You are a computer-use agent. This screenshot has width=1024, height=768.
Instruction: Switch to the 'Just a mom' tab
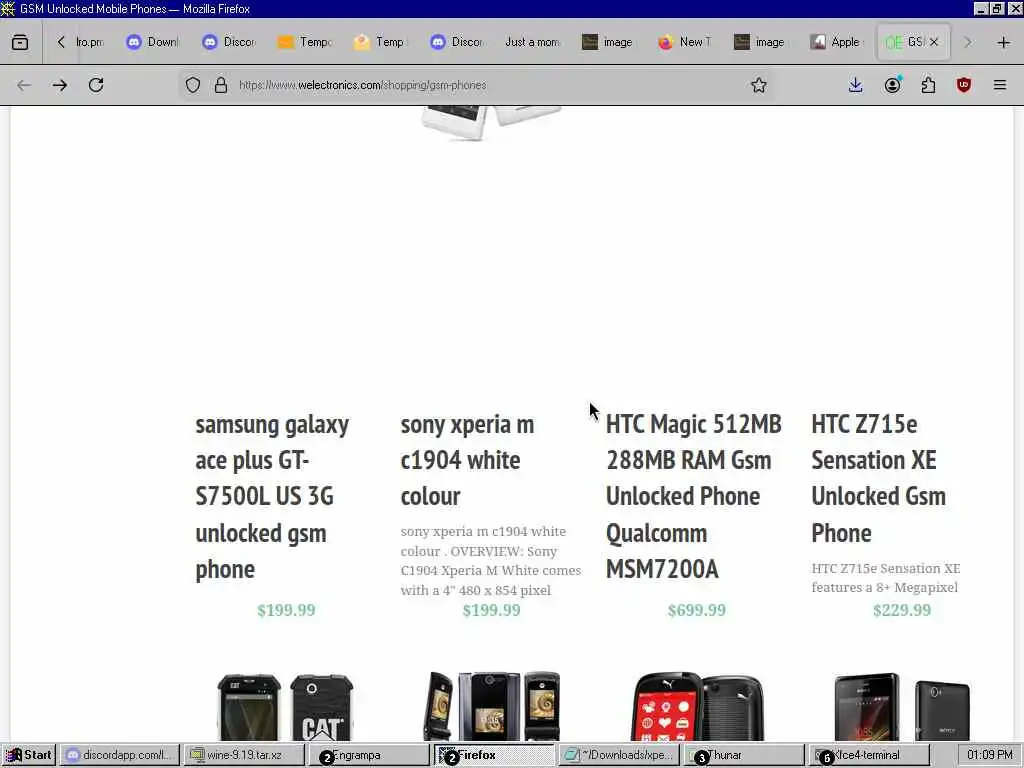tap(532, 42)
